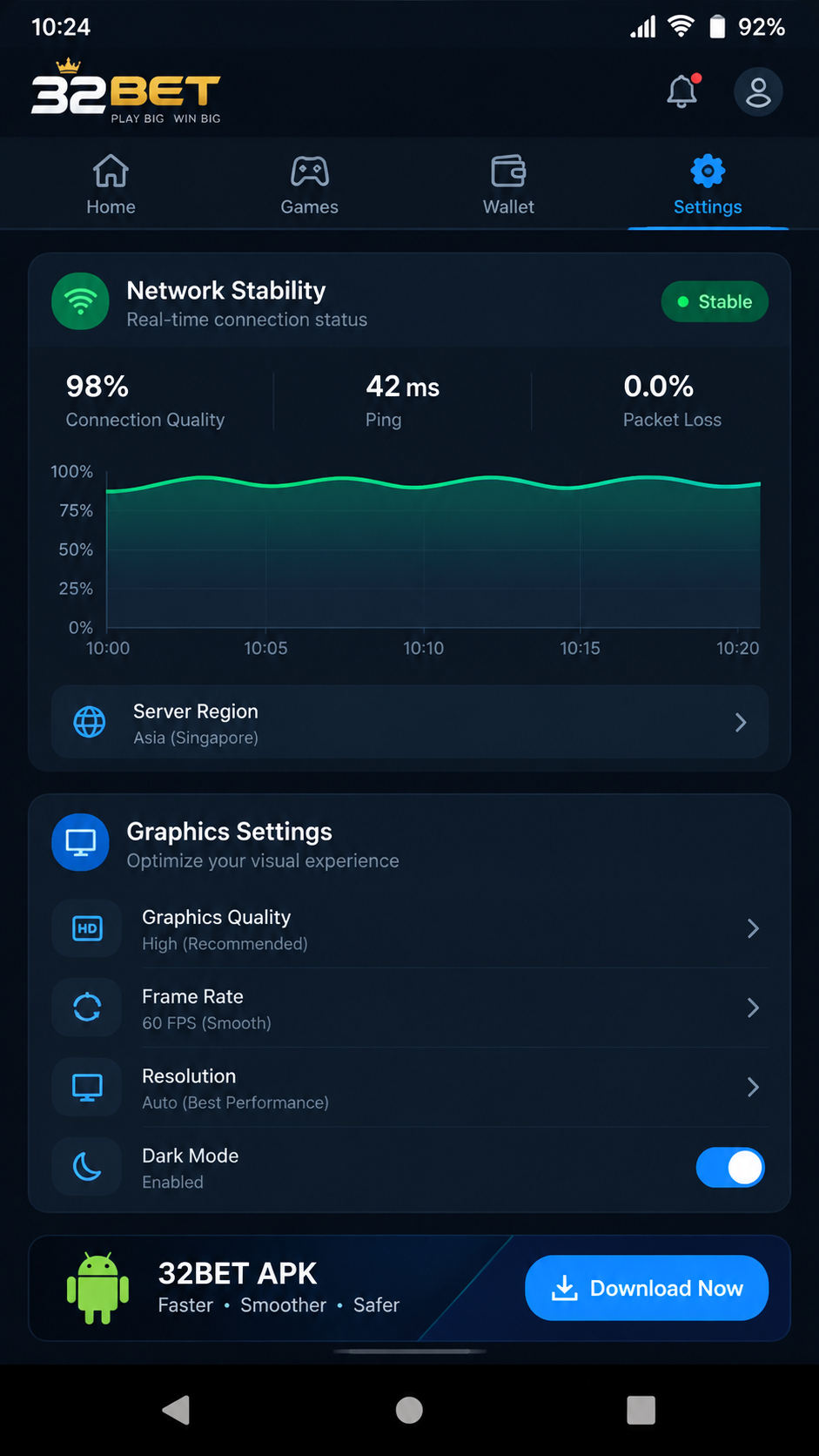Screen dimensions: 819x1456
Task: Click the Resolution monitor icon
Action: [x=87, y=1087]
